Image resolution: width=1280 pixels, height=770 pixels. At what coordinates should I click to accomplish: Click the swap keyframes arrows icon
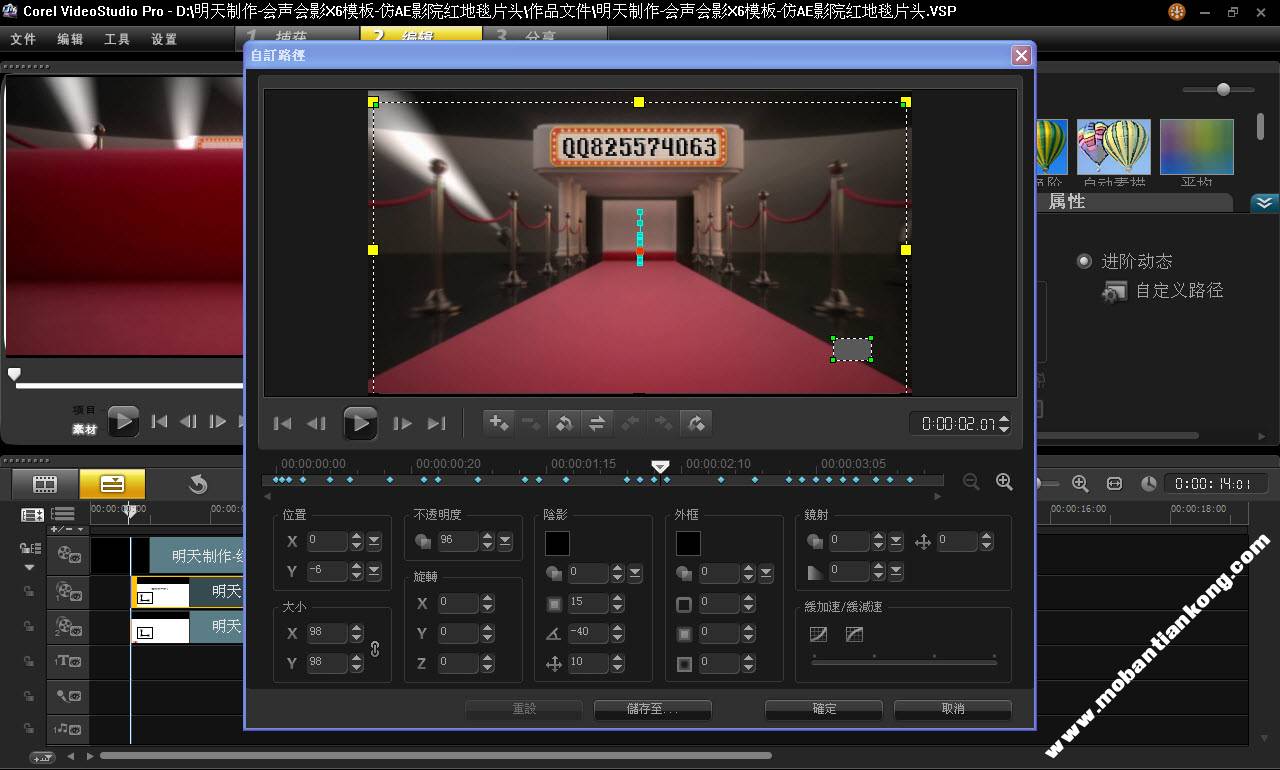(597, 423)
